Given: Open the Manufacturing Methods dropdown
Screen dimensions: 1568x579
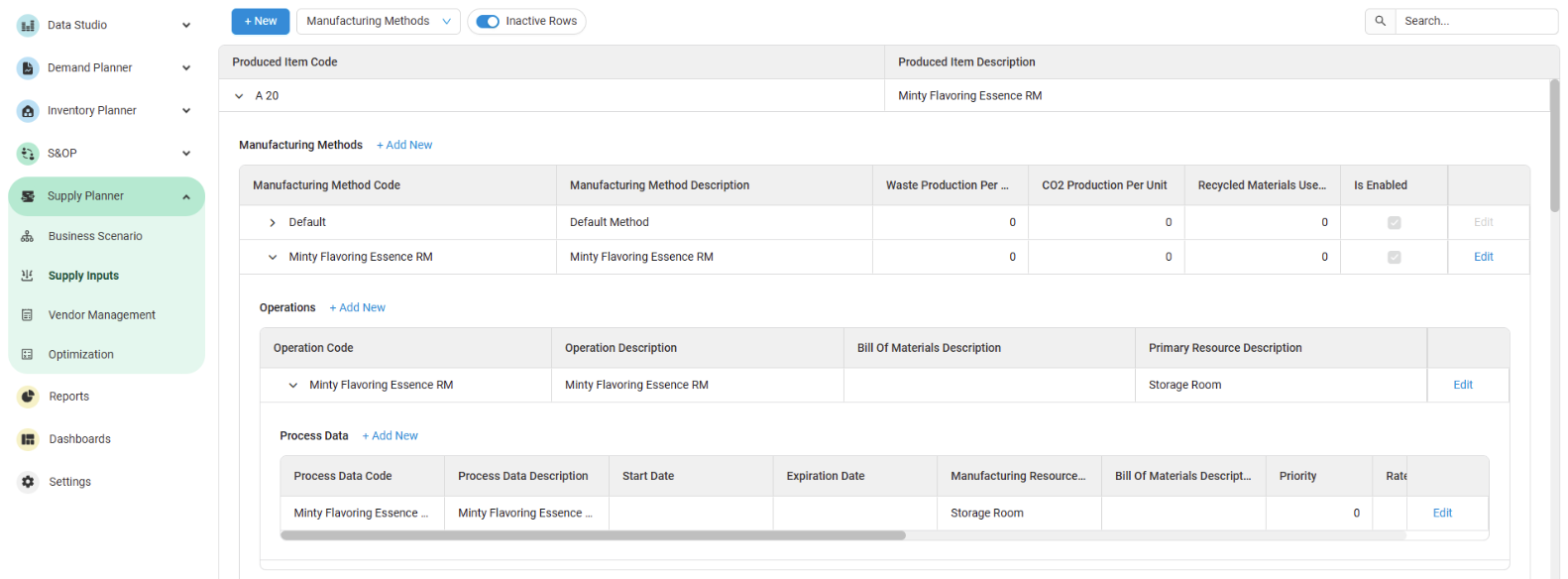Looking at the screenshot, I should [x=378, y=22].
